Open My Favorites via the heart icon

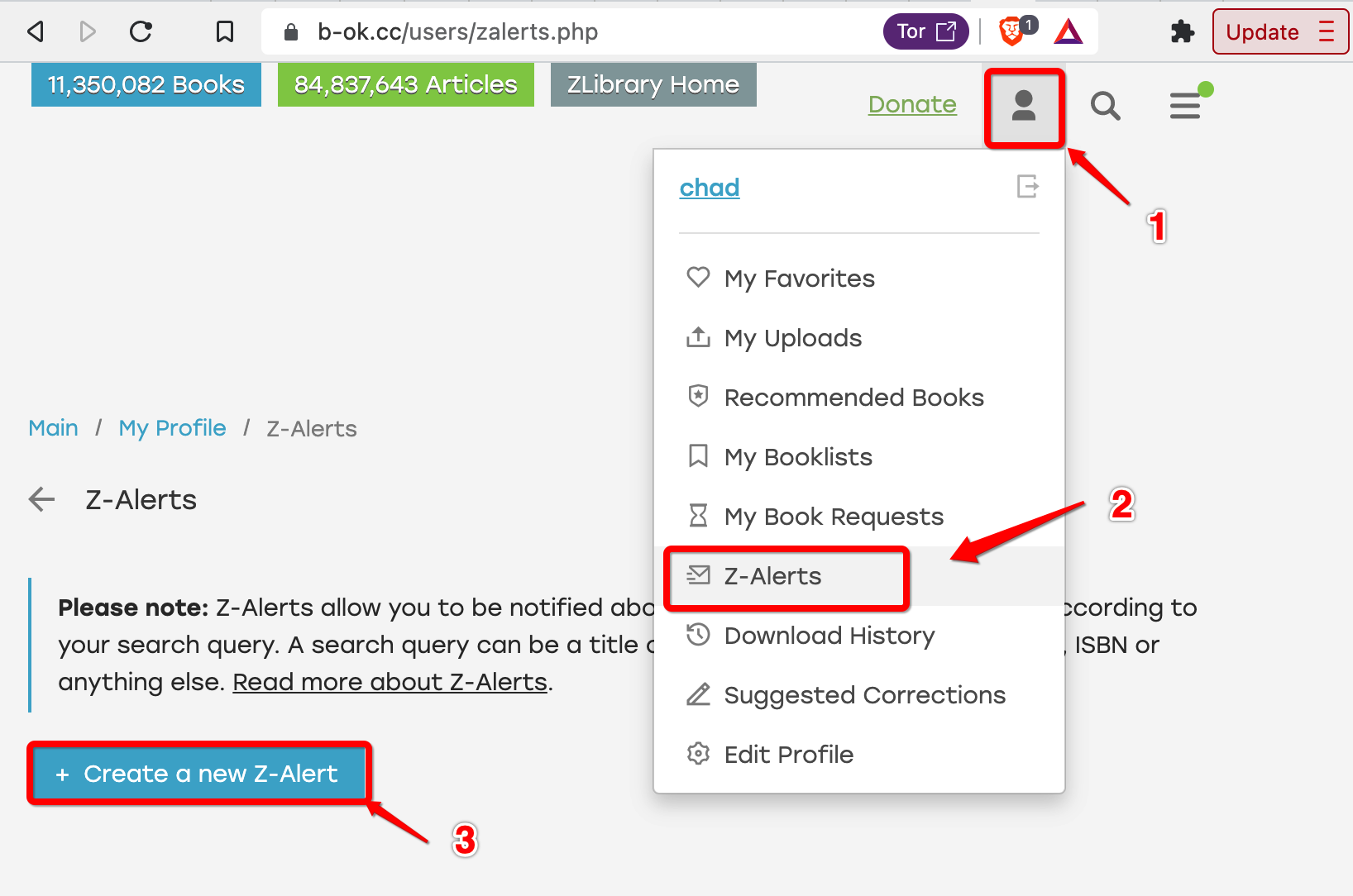coord(699,278)
